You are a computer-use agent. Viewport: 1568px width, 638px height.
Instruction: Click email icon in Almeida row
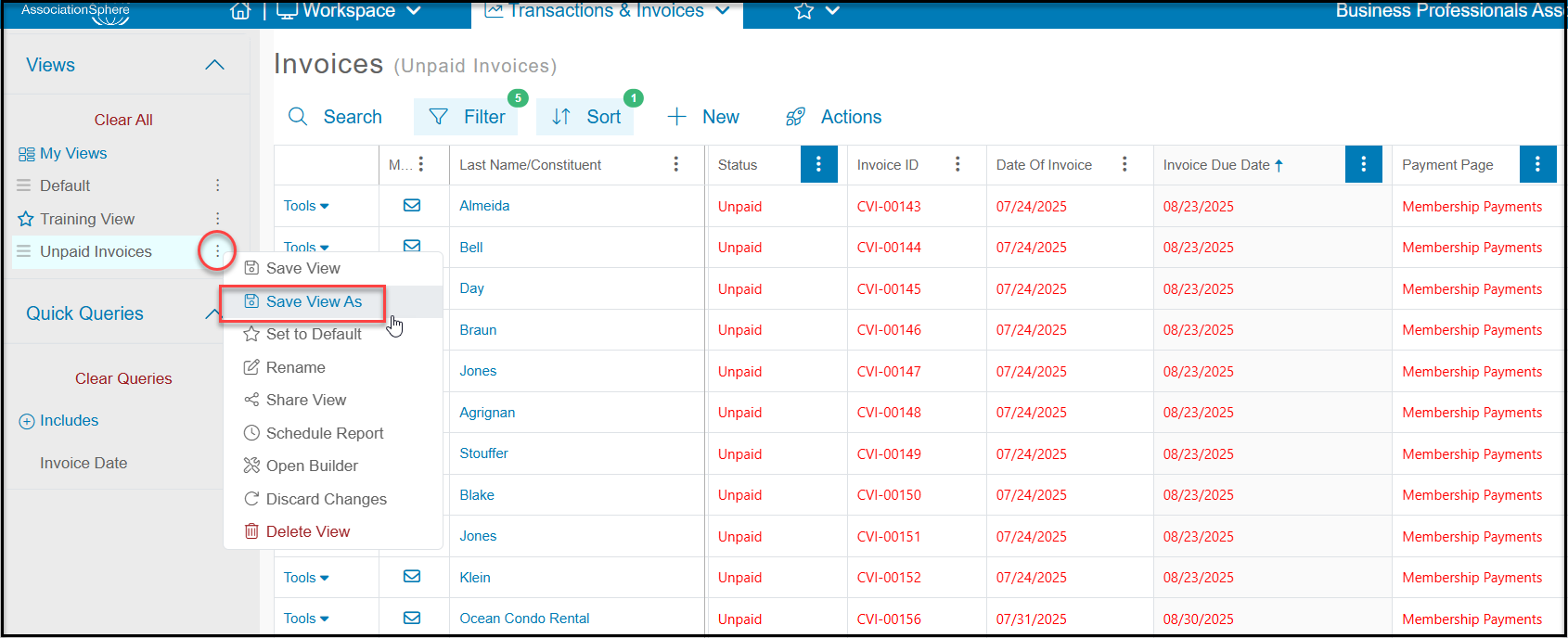tap(412, 206)
